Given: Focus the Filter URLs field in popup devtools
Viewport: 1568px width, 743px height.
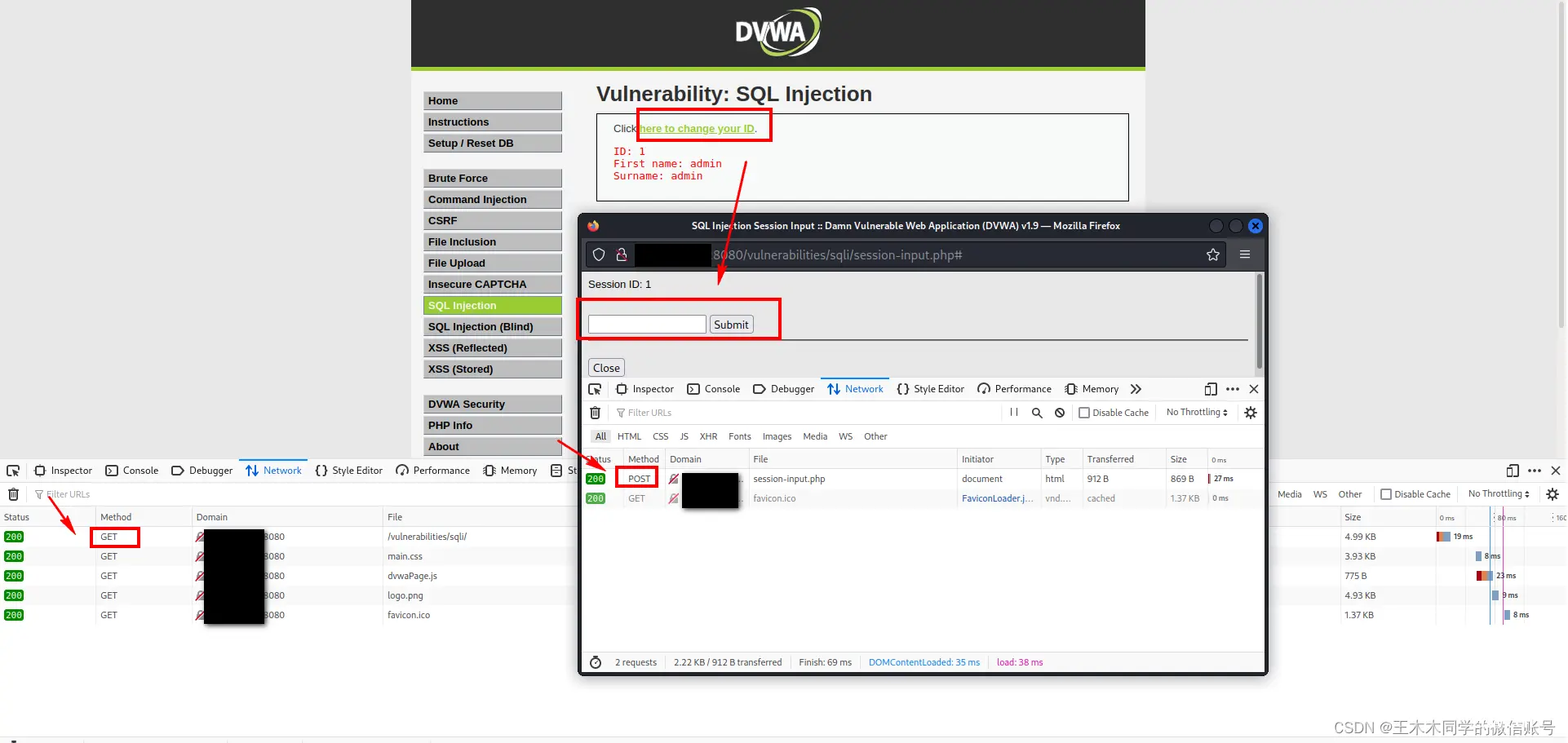Looking at the screenshot, I should [x=804, y=413].
